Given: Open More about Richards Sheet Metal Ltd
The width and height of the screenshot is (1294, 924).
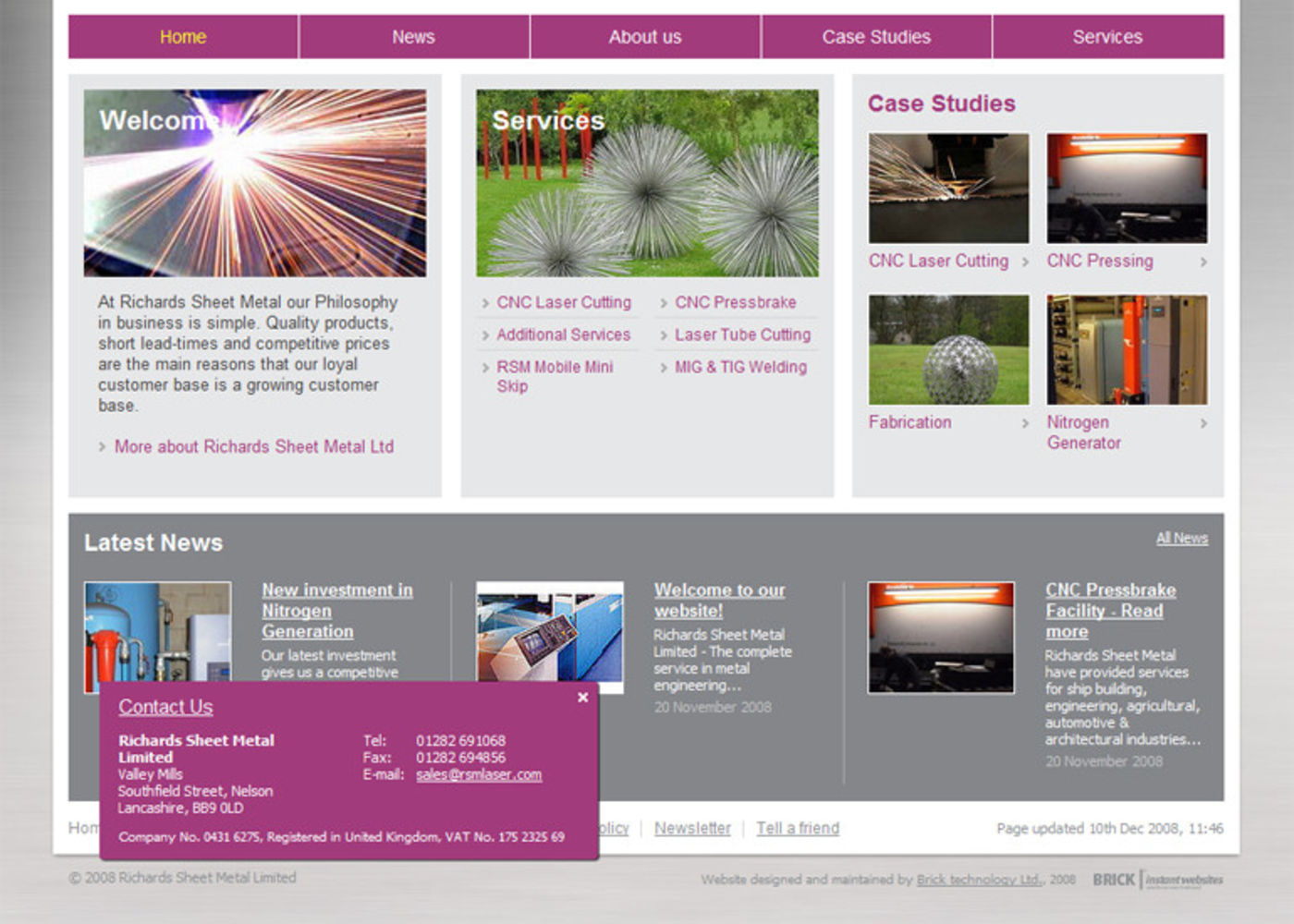Looking at the screenshot, I should coord(253,446).
